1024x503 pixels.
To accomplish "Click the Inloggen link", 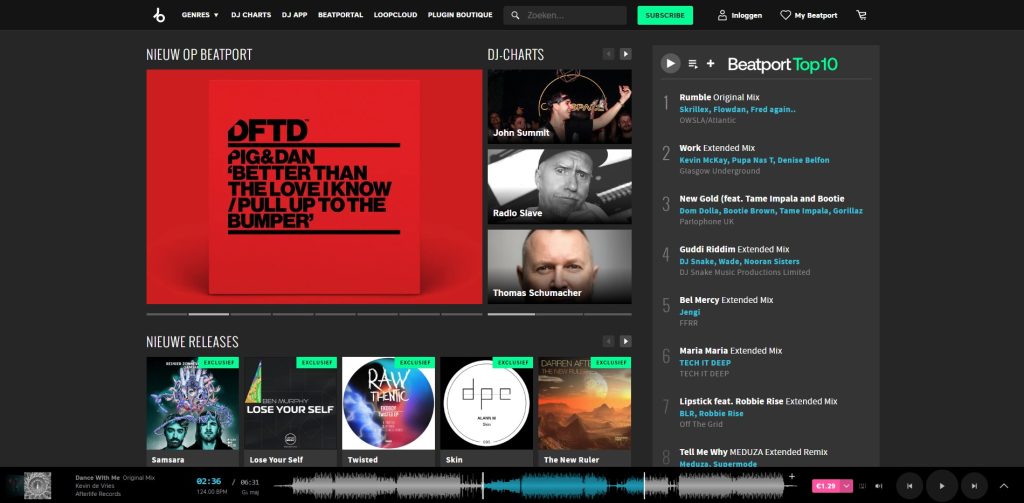I will [746, 16].
